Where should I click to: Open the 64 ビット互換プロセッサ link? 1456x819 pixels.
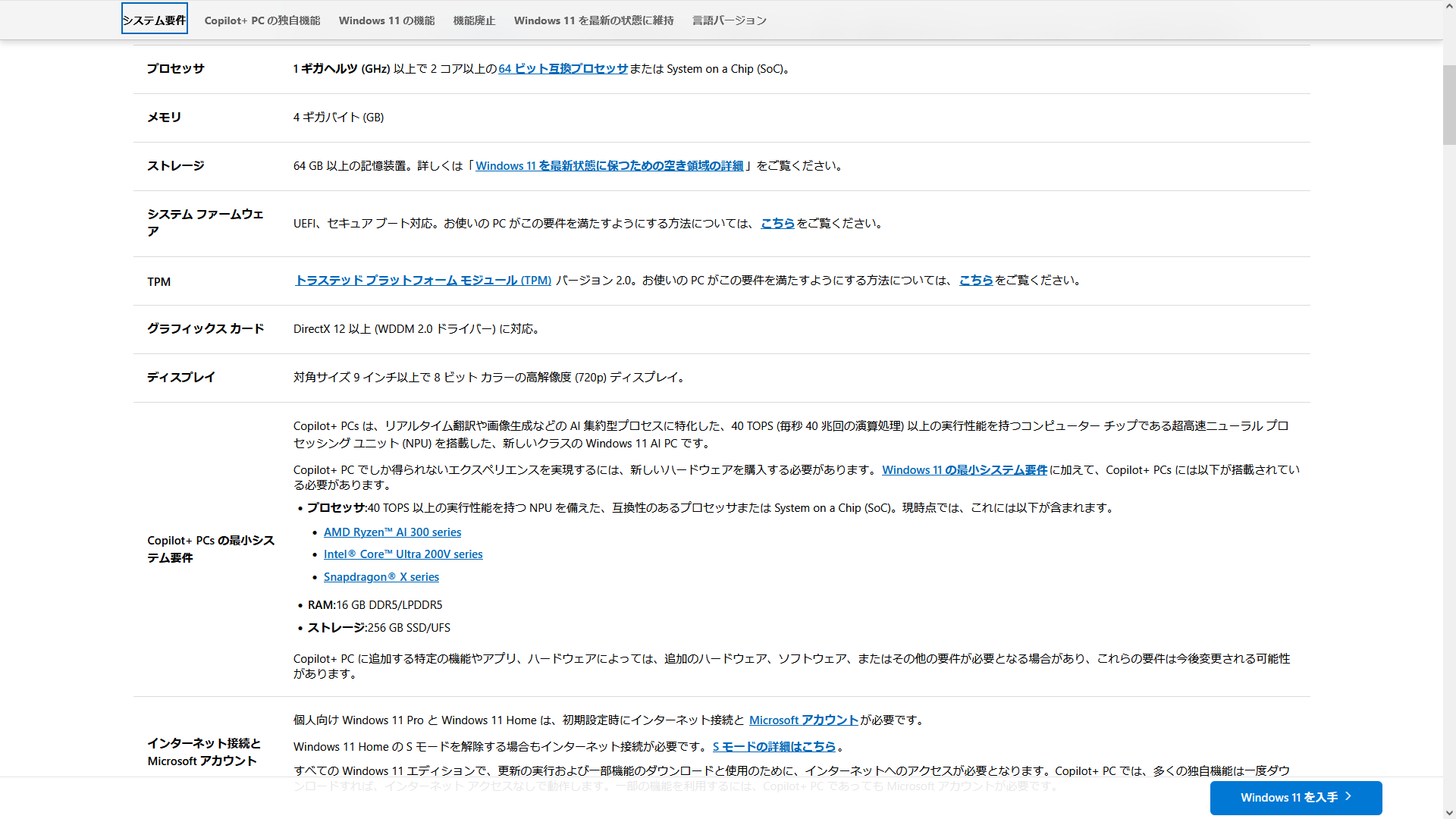pos(563,69)
